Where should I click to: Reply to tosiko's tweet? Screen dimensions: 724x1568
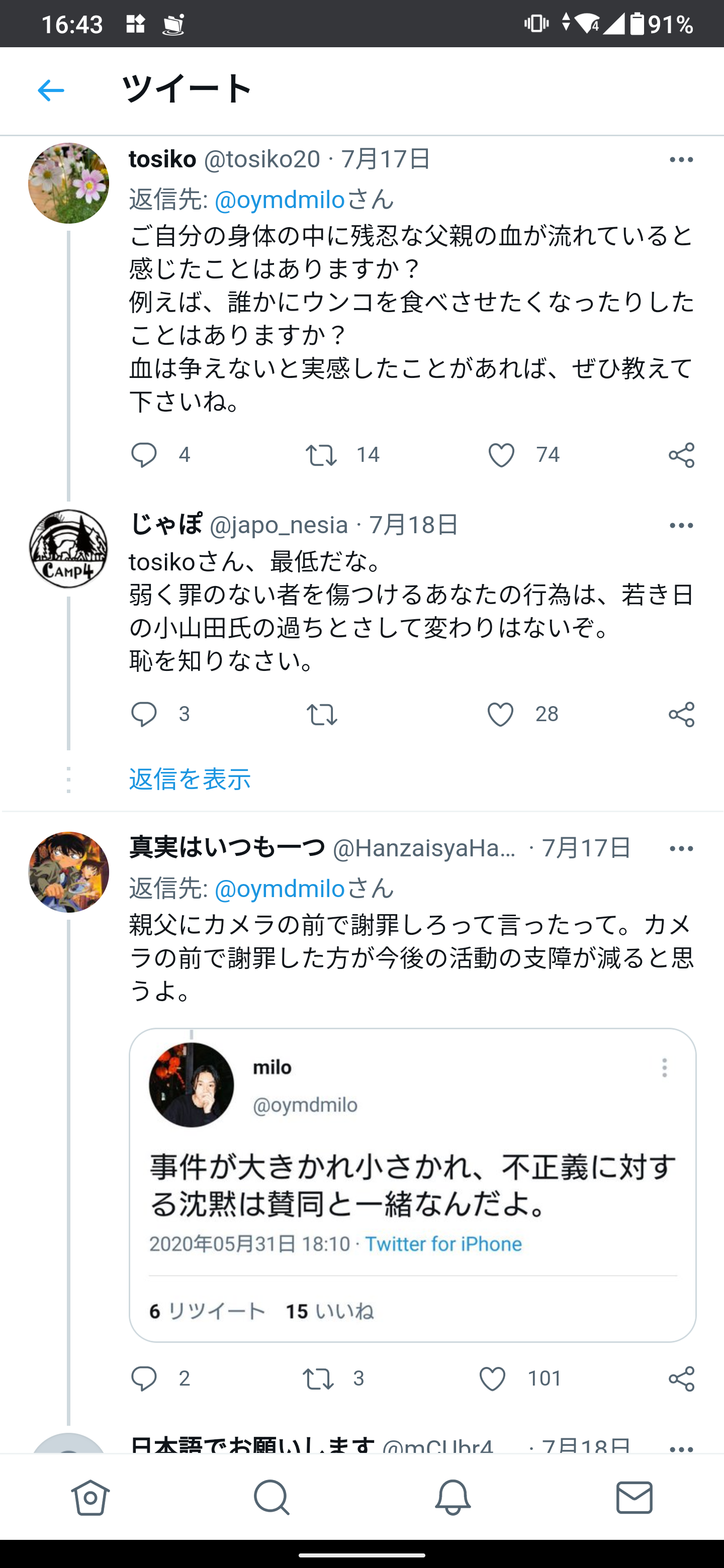click(x=144, y=455)
